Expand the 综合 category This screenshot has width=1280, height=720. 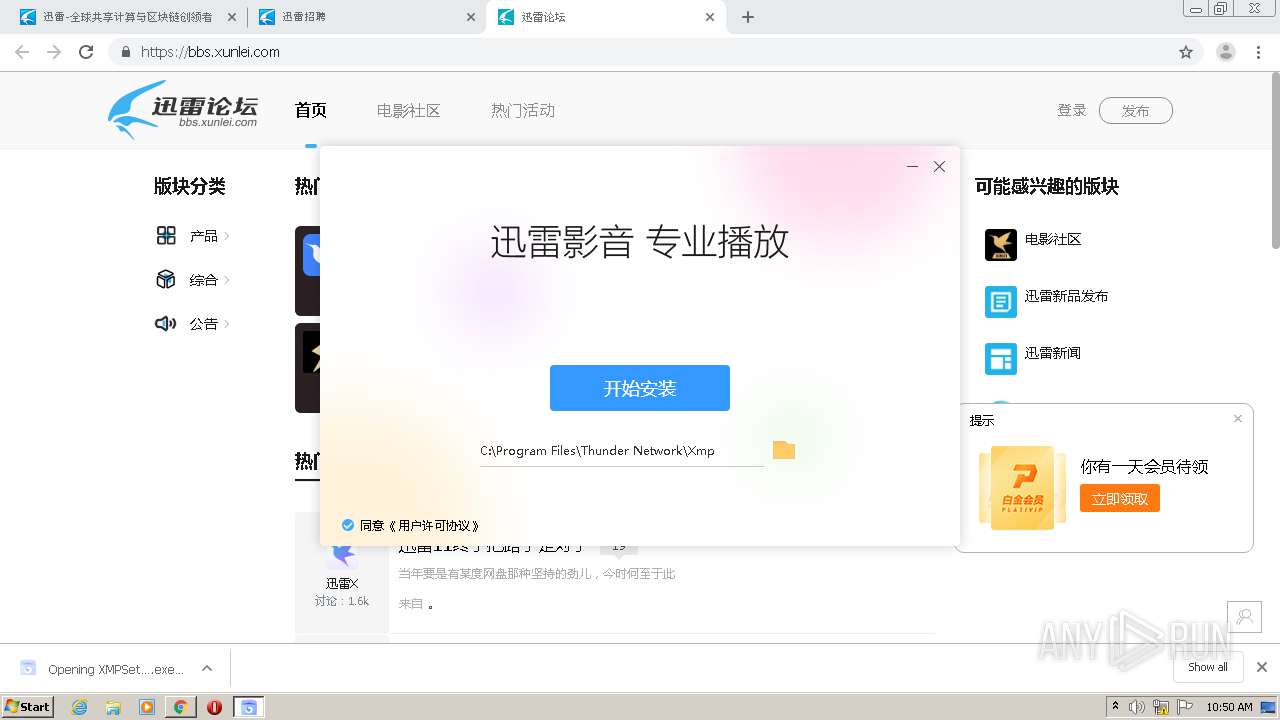click(210, 280)
